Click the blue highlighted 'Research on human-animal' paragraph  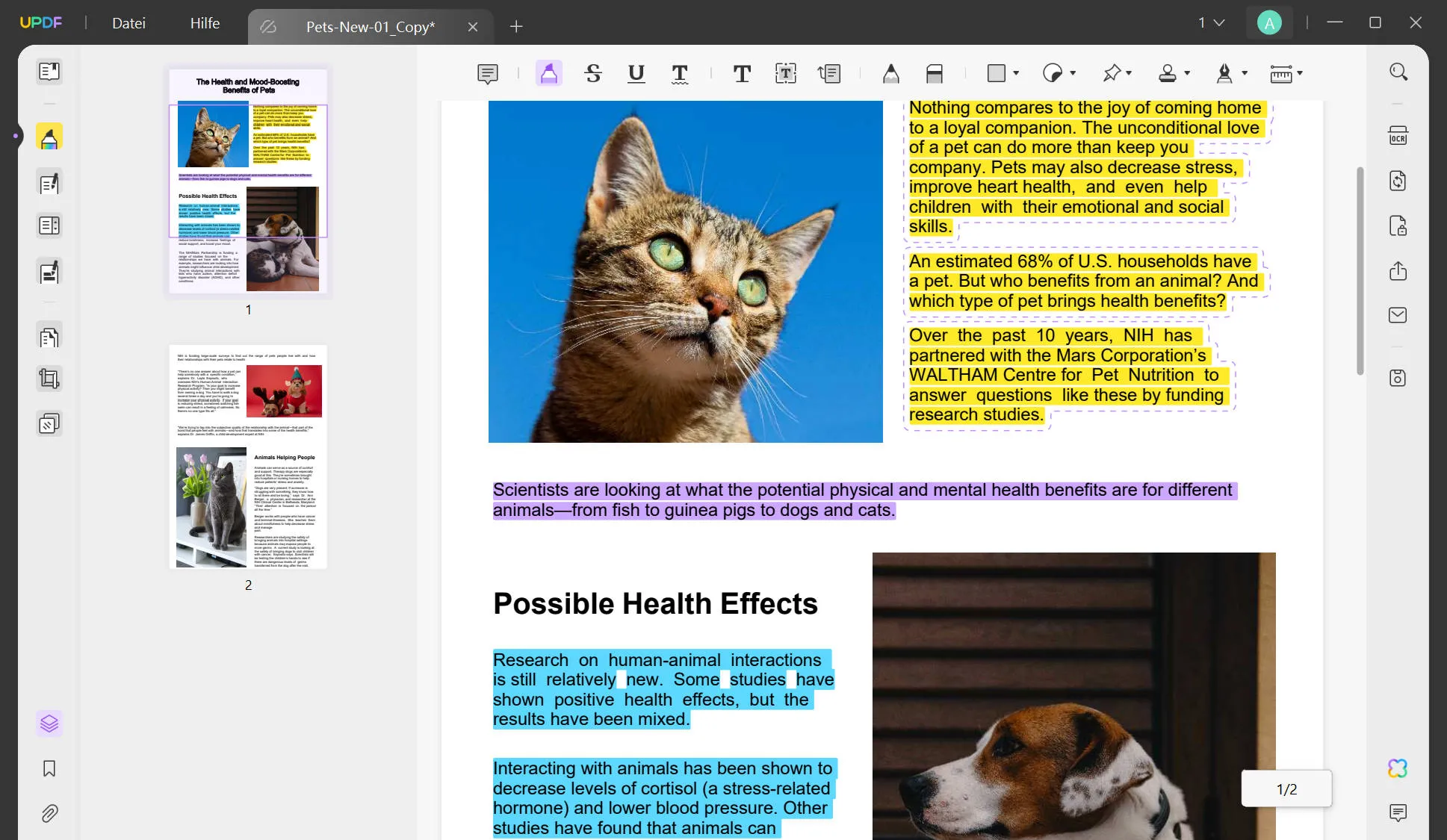click(x=663, y=689)
